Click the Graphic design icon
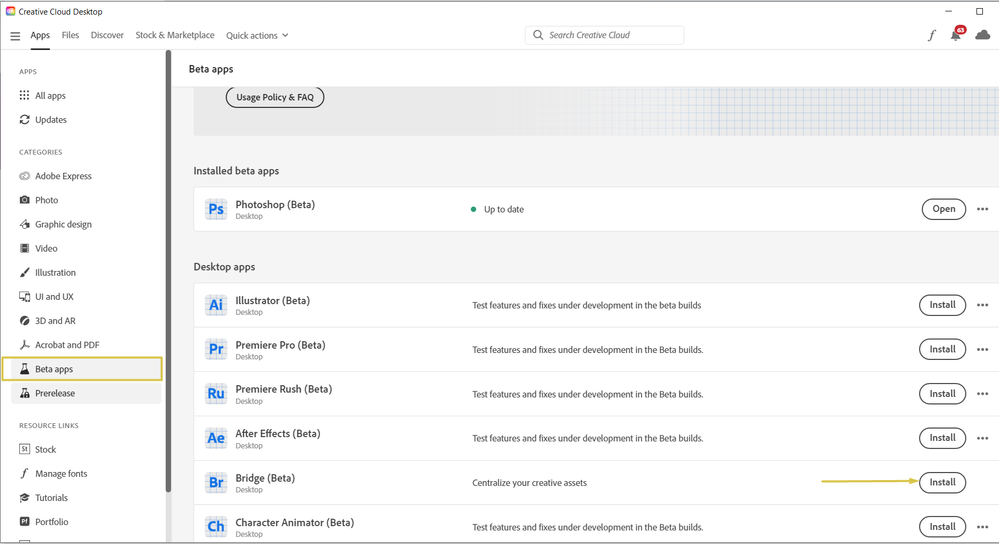 24,224
